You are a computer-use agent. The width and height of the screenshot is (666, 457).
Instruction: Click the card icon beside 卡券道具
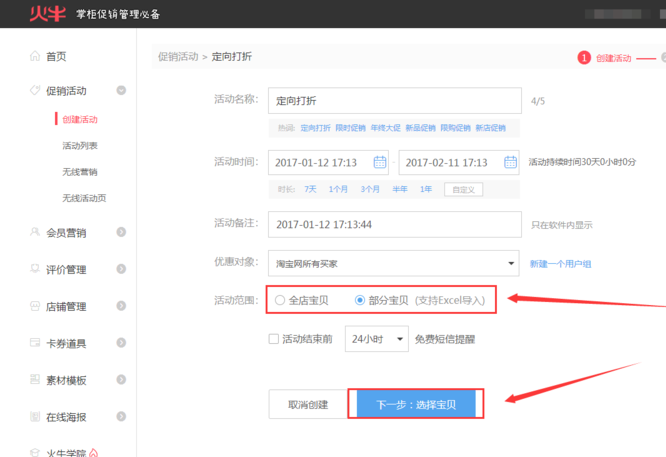click(35, 342)
